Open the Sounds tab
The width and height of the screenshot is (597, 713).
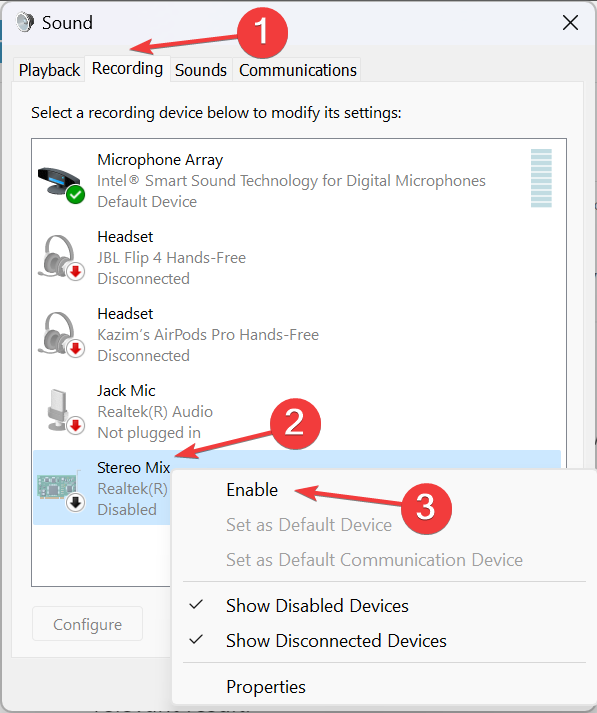pos(201,70)
